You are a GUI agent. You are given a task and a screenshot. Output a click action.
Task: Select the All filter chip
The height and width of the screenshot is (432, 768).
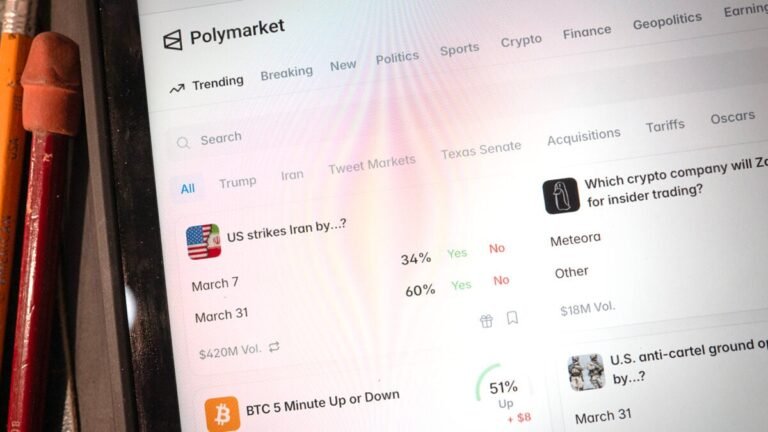[188, 189]
